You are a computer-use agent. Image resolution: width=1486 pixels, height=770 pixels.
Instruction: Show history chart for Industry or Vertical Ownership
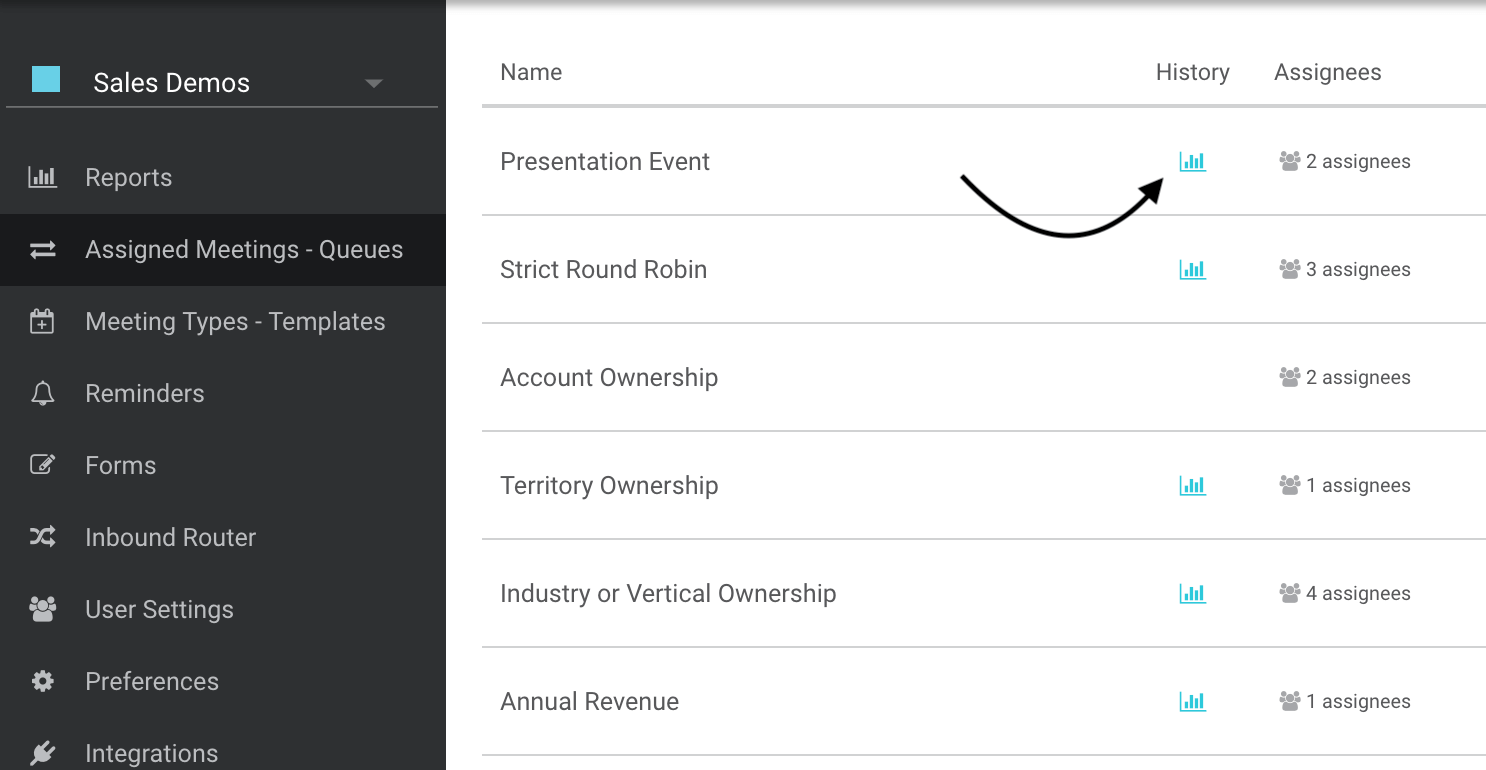tap(1192, 594)
